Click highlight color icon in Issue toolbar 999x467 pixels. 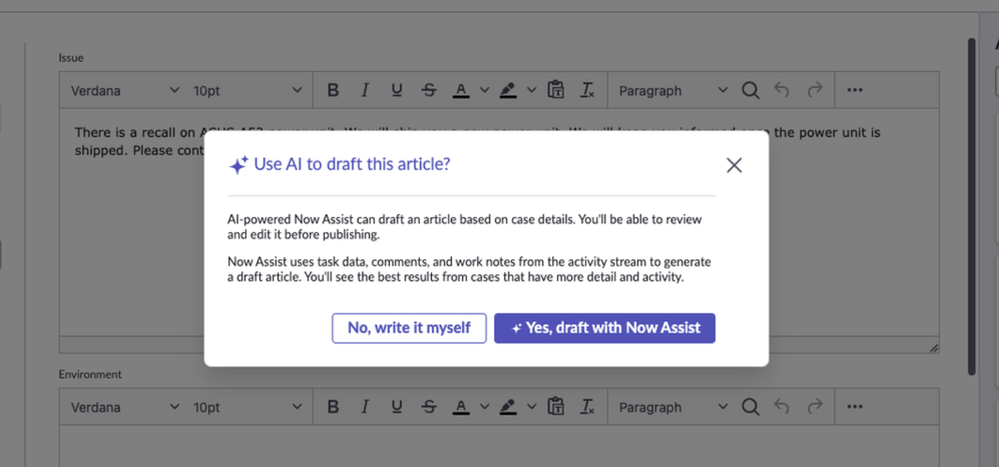point(508,90)
